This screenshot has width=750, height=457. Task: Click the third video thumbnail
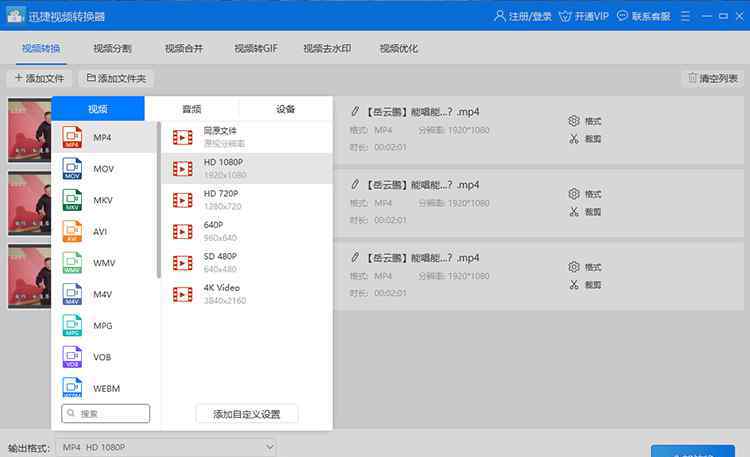(x=30, y=276)
